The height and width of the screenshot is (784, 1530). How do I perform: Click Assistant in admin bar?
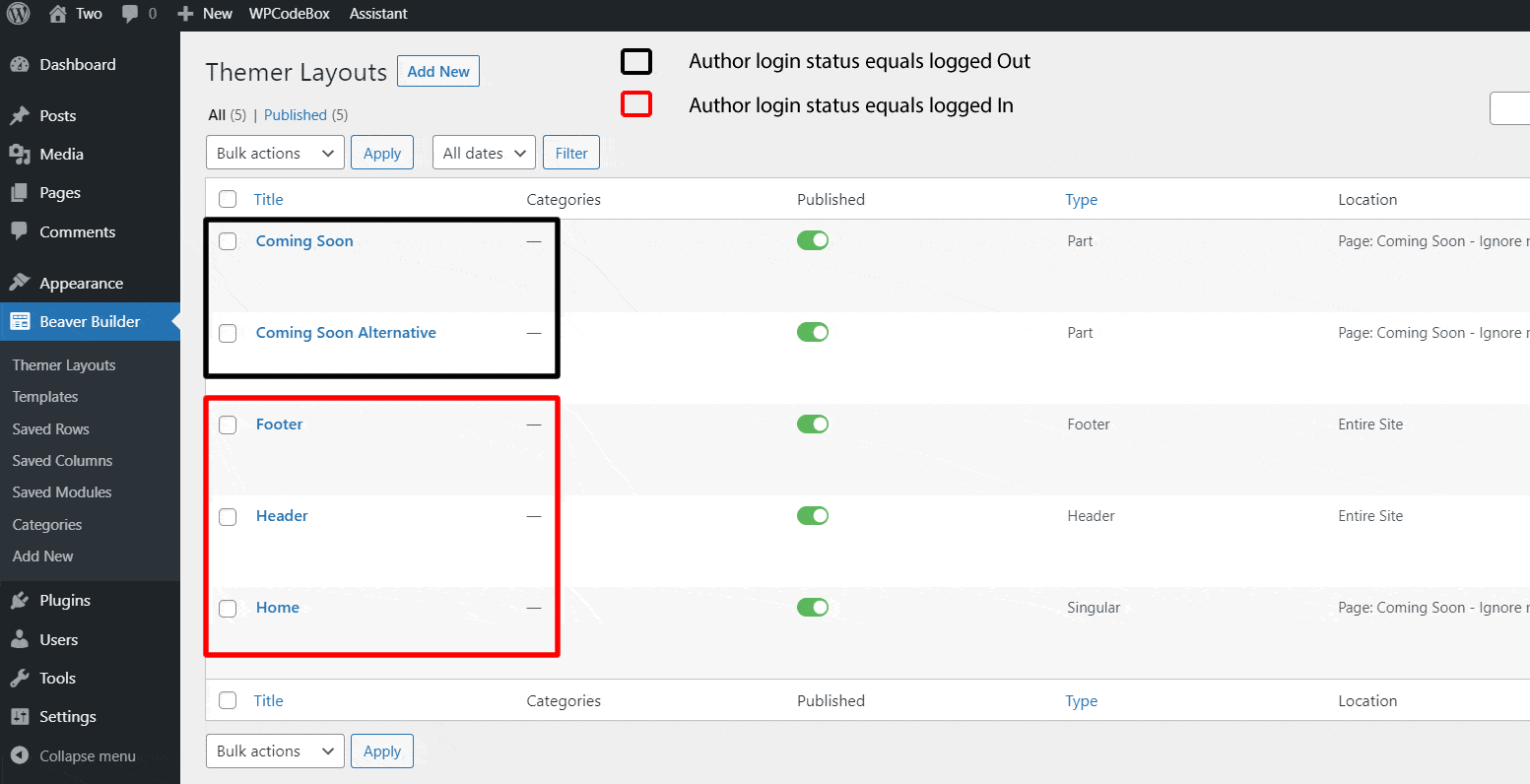point(378,14)
